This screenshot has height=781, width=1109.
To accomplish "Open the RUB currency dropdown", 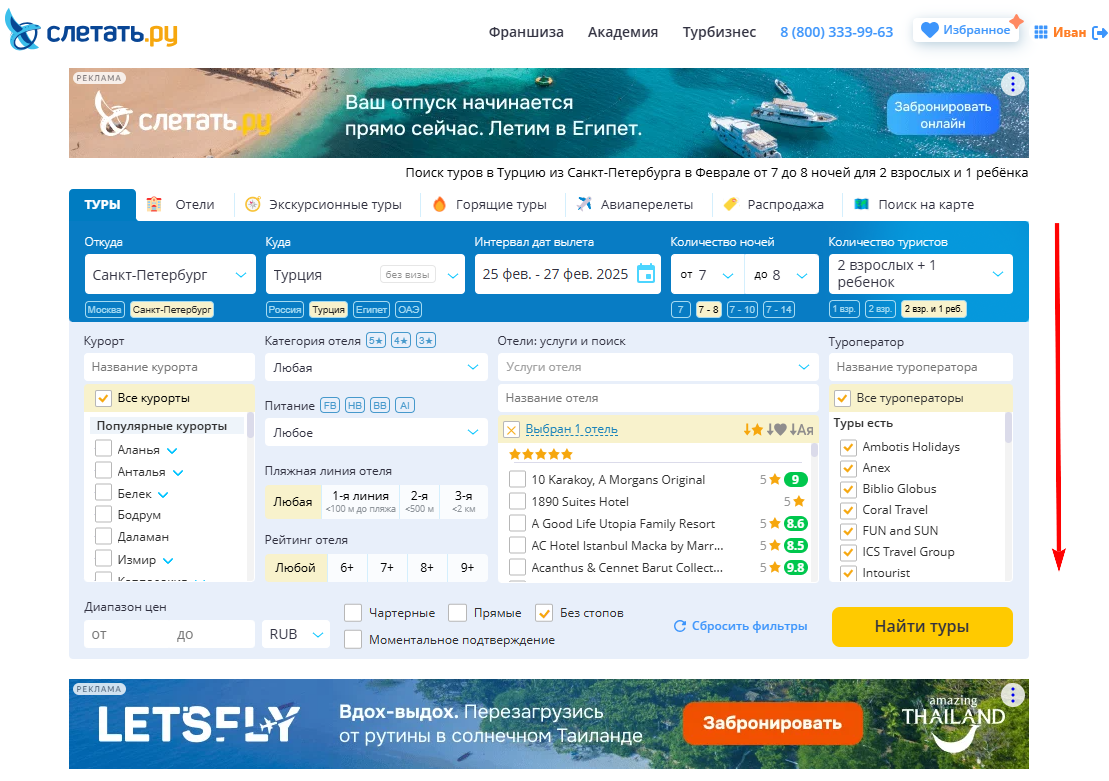I will point(296,635).
